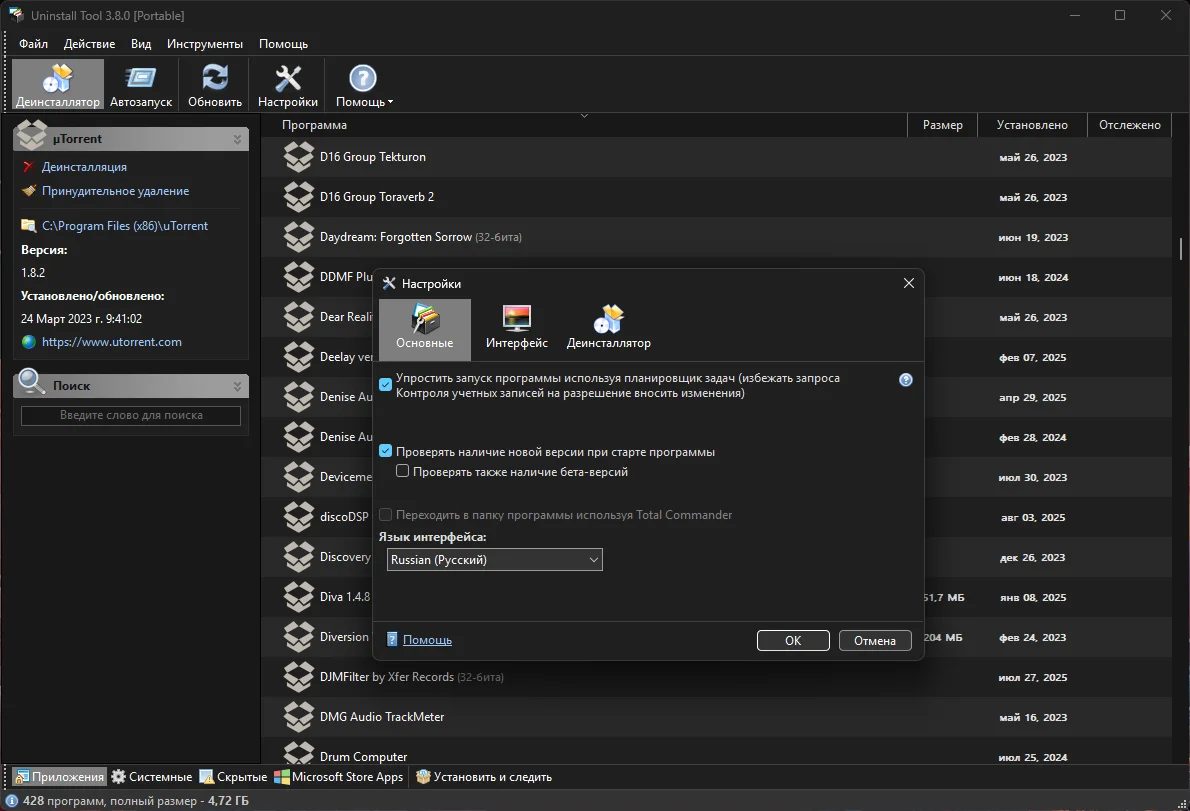Open the utorrent.com website link
Image resolution: width=1190 pixels, height=811 pixels.
click(x=112, y=342)
